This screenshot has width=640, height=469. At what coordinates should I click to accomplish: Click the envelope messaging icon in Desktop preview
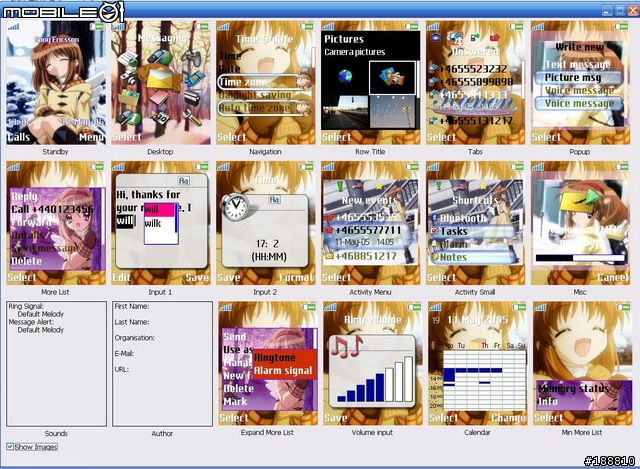(x=158, y=78)
